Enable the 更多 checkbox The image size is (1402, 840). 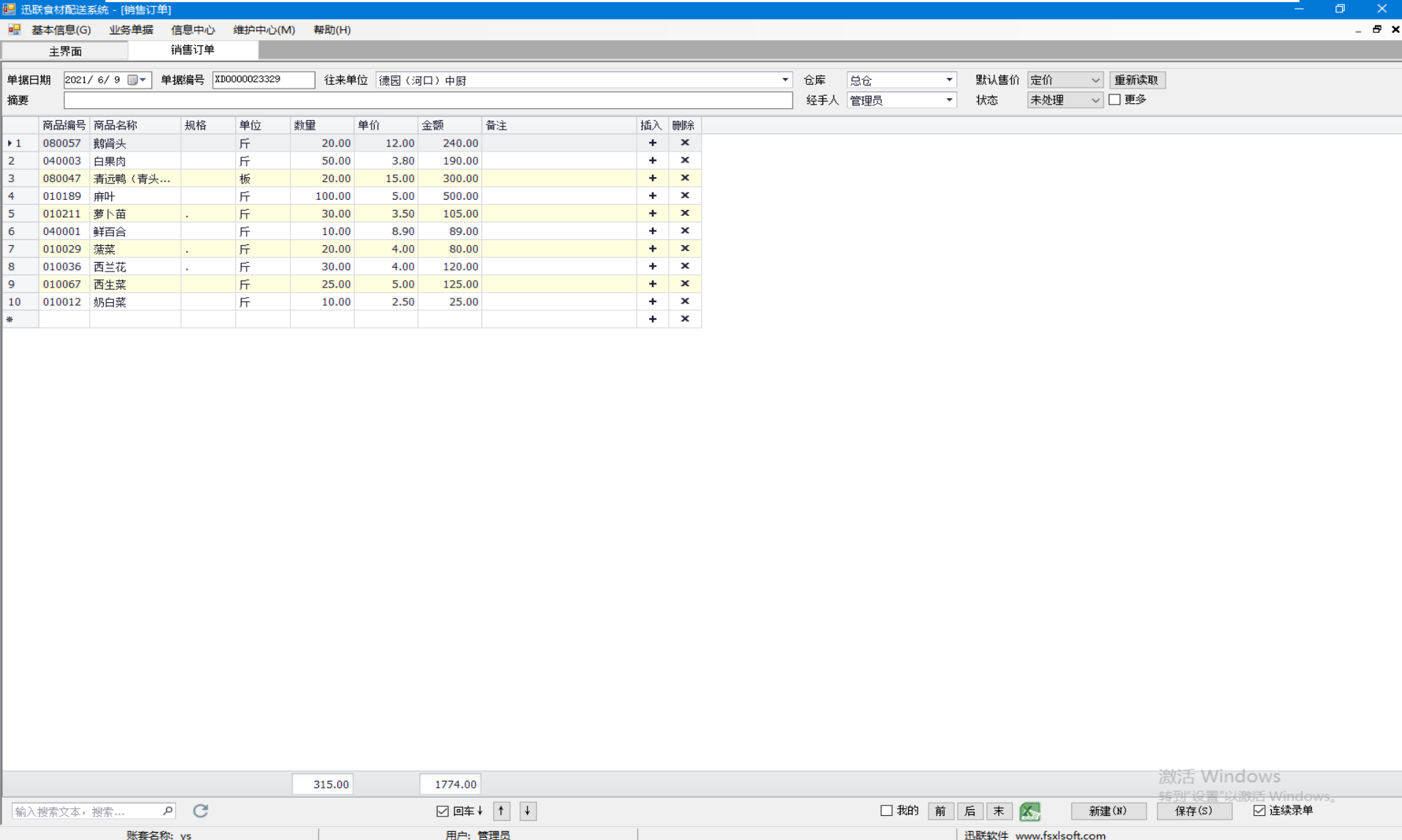[x=1114, y=100]
